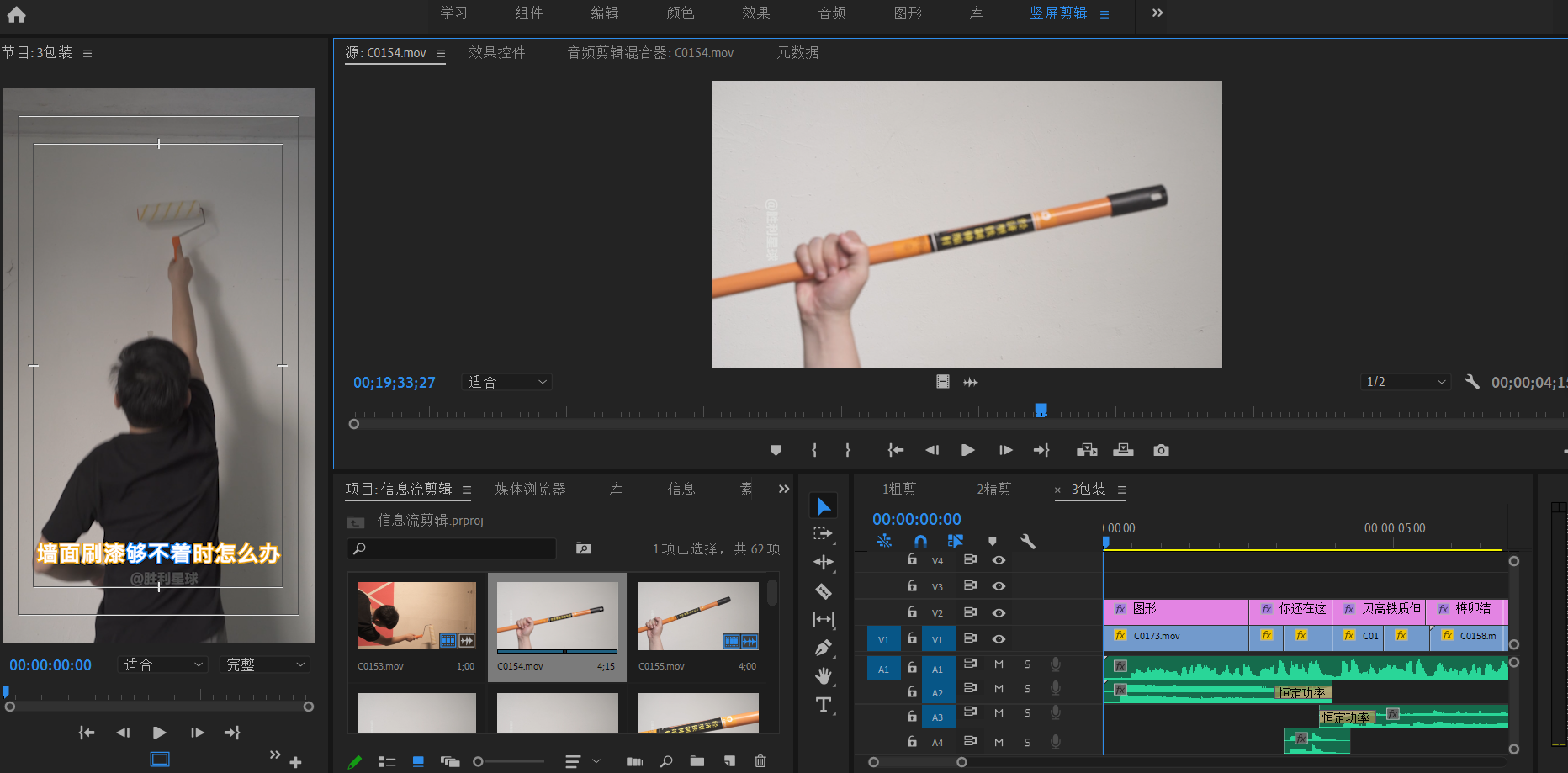This screenshot has height=773, width=1568.
Task: Activate the Type tool
Action: tap(824, 705)
